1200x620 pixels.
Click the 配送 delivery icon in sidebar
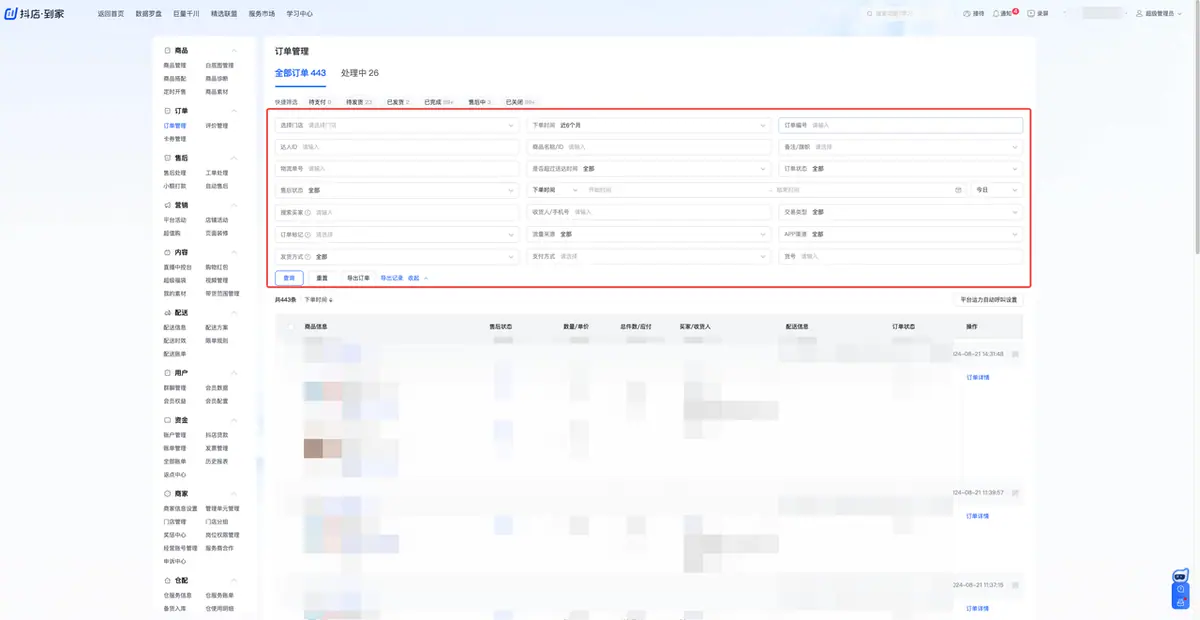(167, 313)
